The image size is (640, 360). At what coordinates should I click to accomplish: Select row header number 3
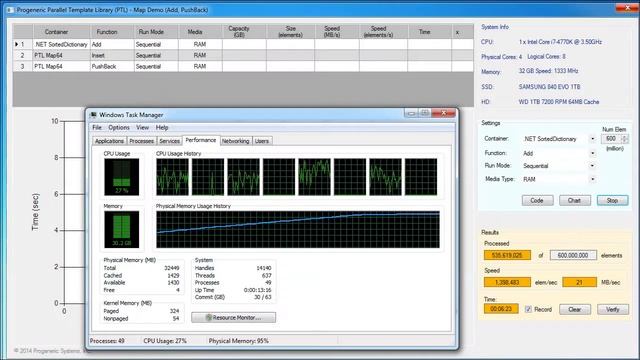click(x=22, y=66)
